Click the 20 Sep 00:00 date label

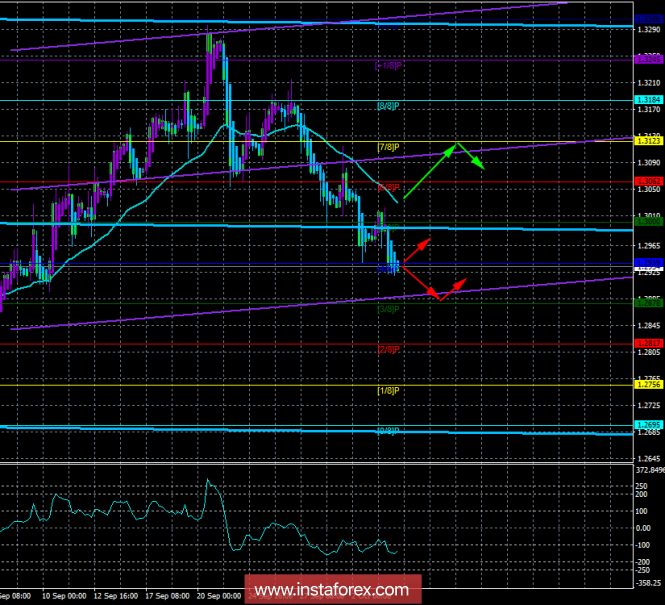(x=219, y=596)
